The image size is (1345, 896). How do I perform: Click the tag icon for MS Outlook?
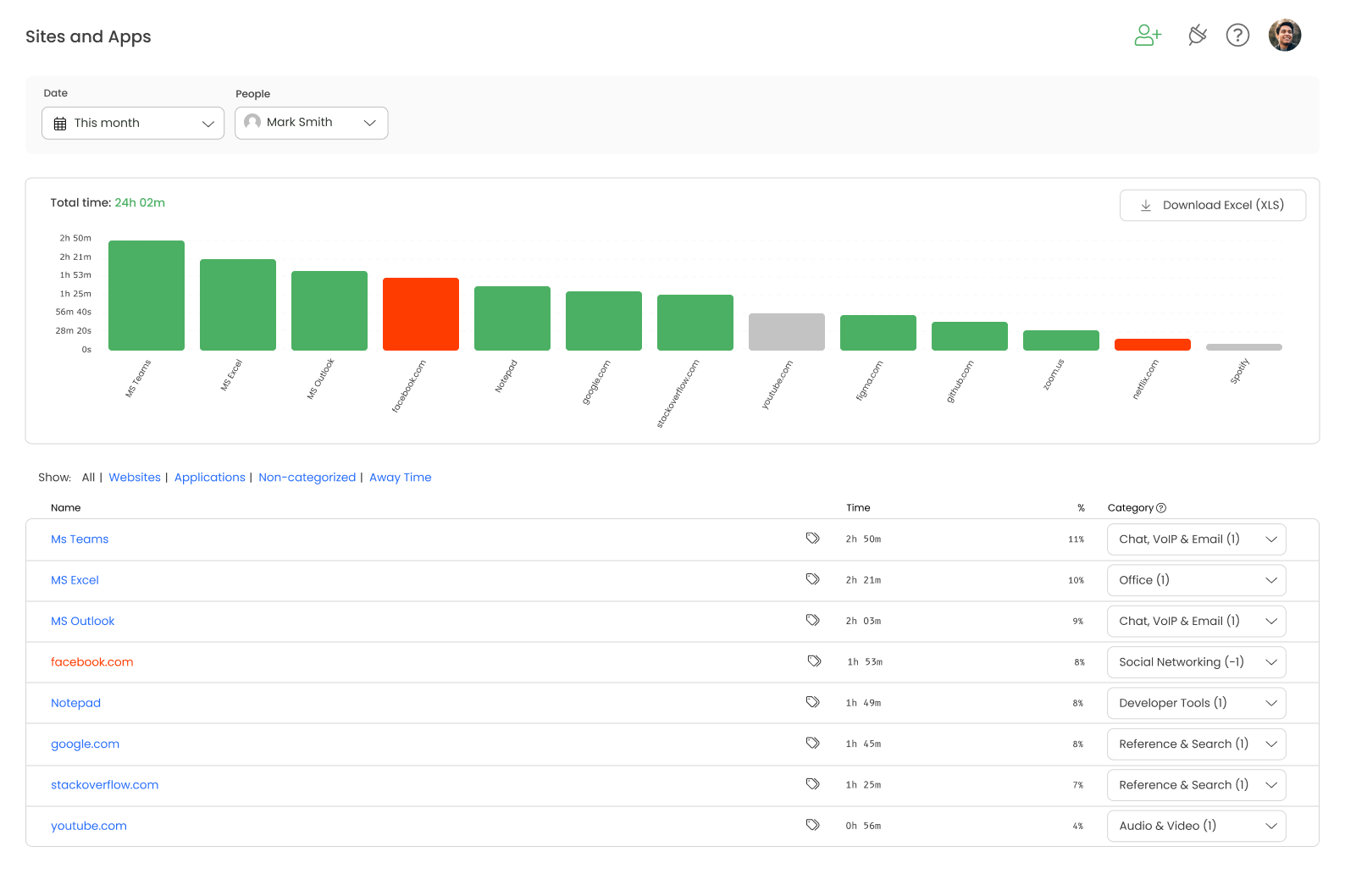812,620
